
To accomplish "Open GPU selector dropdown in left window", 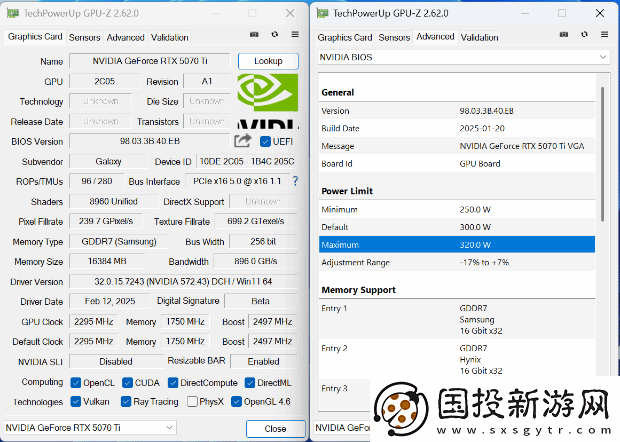I will [90, 427].
